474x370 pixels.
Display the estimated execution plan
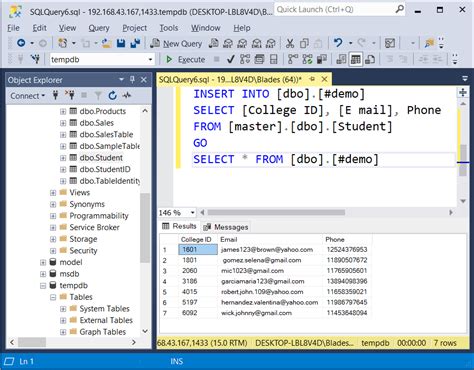pos(245,59)
